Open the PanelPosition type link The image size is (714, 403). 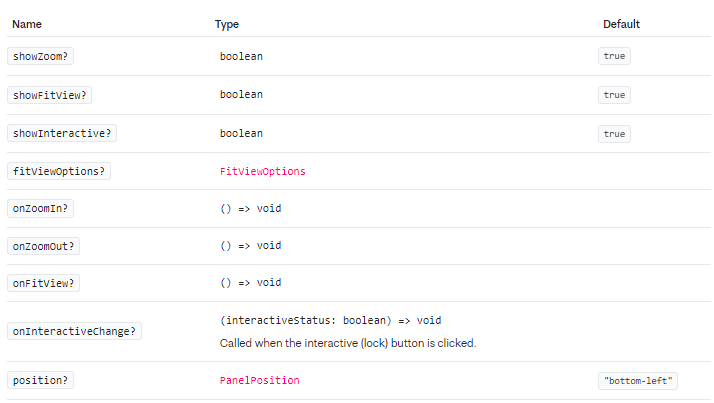point(259,381)
